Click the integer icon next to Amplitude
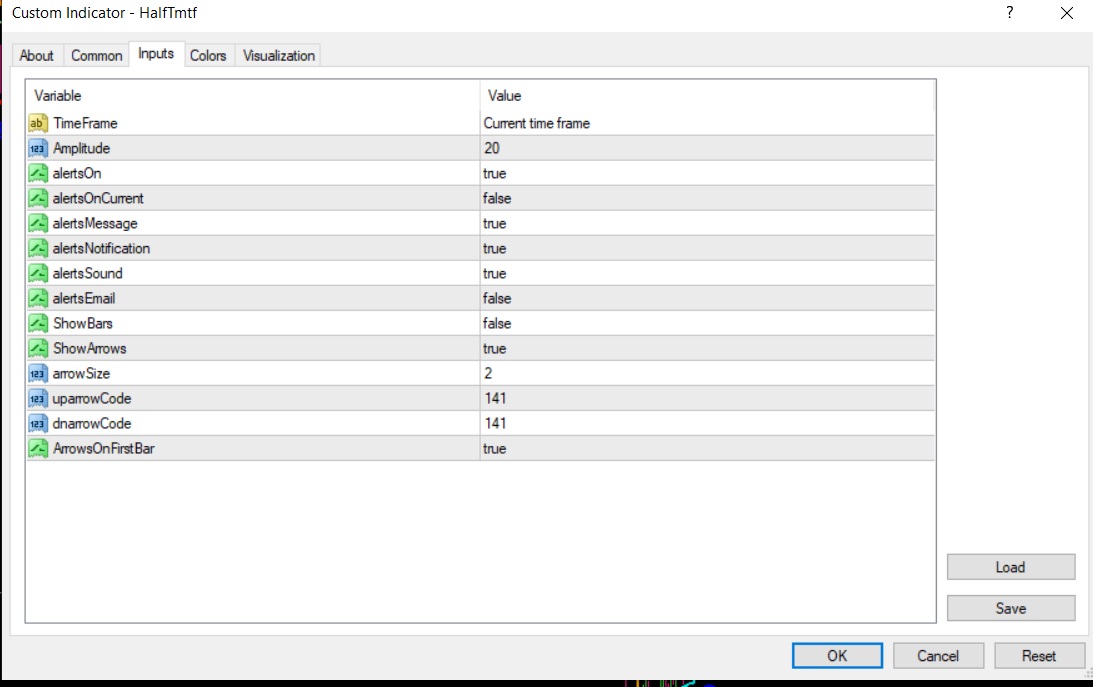 38,148
